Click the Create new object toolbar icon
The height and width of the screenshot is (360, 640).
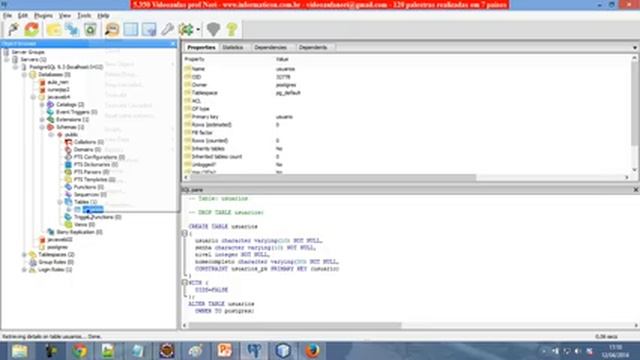pos(72,29)
